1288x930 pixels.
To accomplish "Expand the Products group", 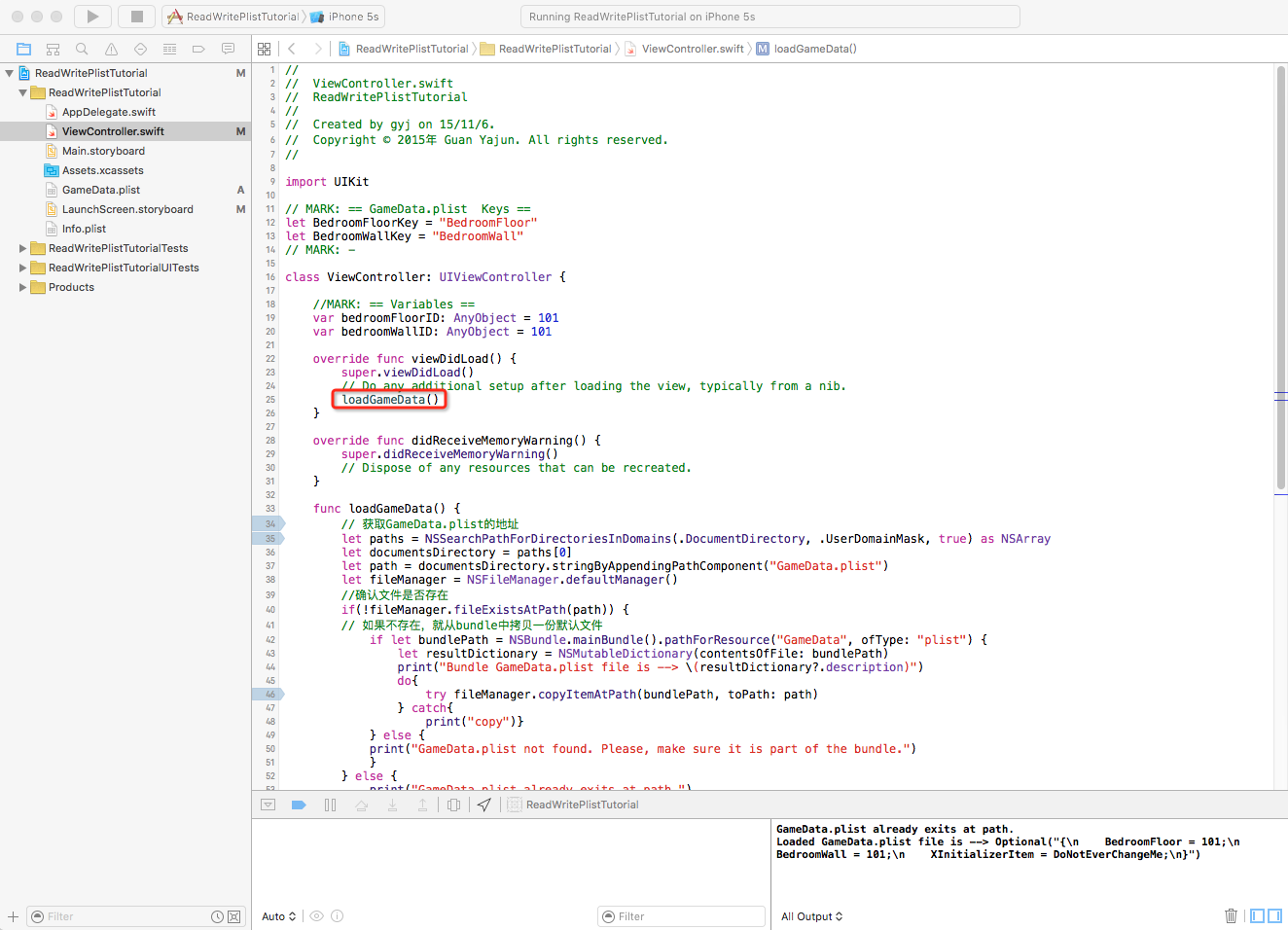I will (22, 287).
